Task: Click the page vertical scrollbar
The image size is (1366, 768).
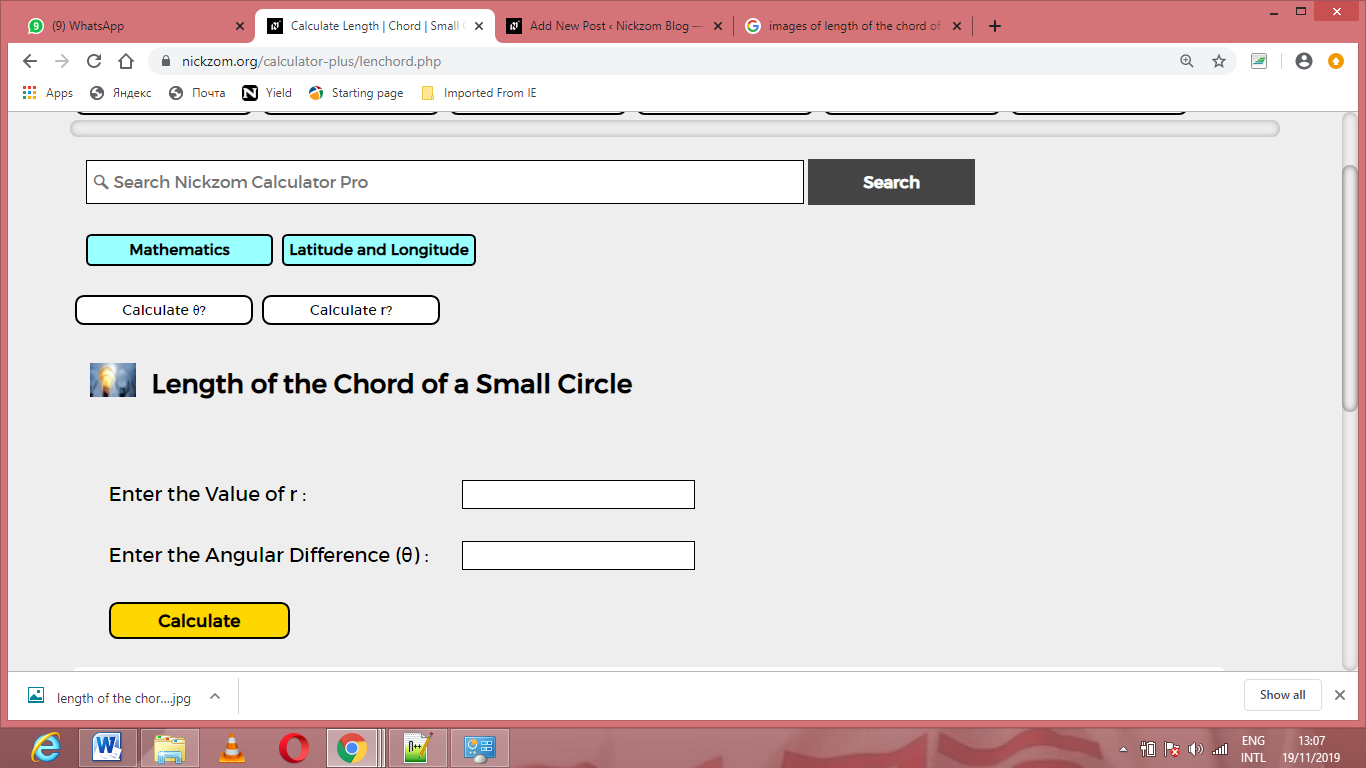Action: click(1350, 288)
